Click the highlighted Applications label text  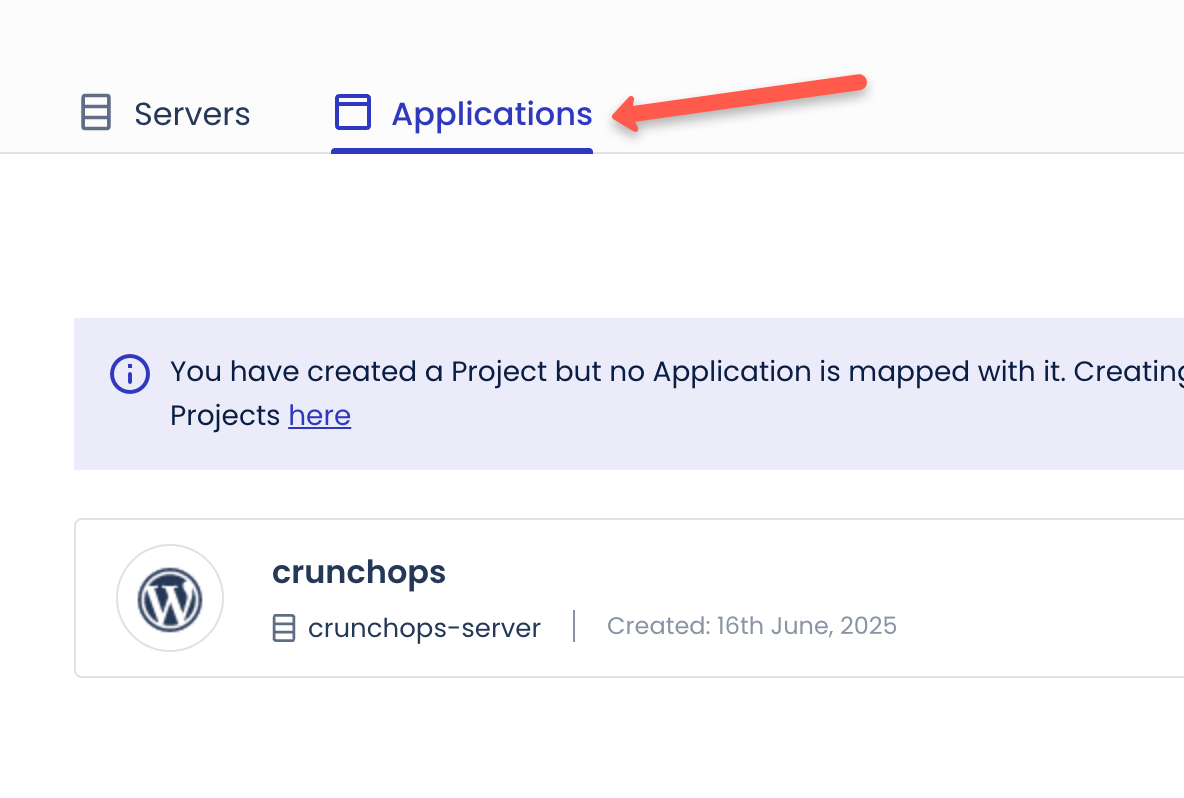(x=492, y=113)
